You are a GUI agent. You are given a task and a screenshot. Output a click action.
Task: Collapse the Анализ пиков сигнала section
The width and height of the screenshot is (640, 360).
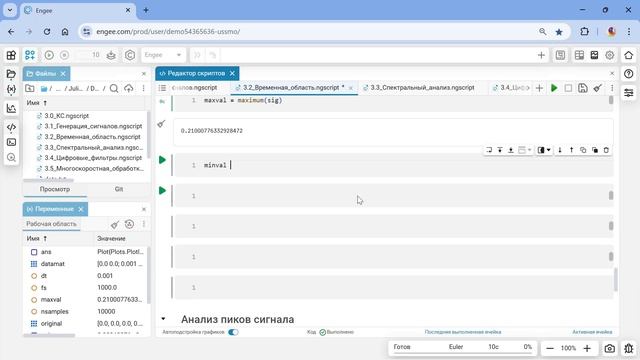point(163,319)
